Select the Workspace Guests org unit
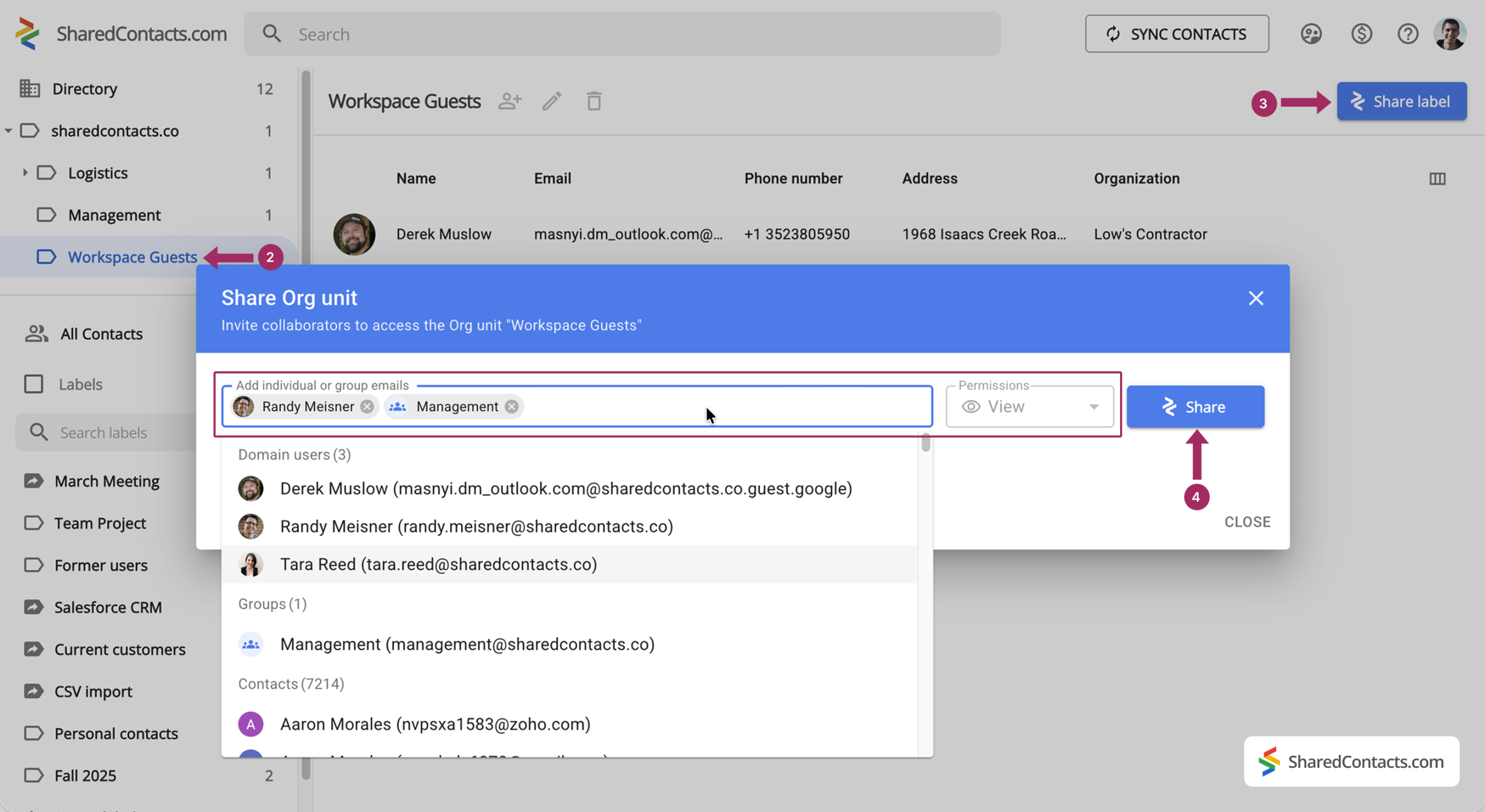 pos(132,257)
